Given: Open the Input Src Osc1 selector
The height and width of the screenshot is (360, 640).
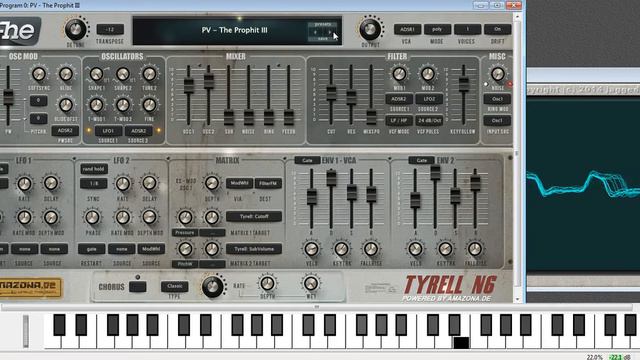Looking at the screenshot, I should coord(497,120).
